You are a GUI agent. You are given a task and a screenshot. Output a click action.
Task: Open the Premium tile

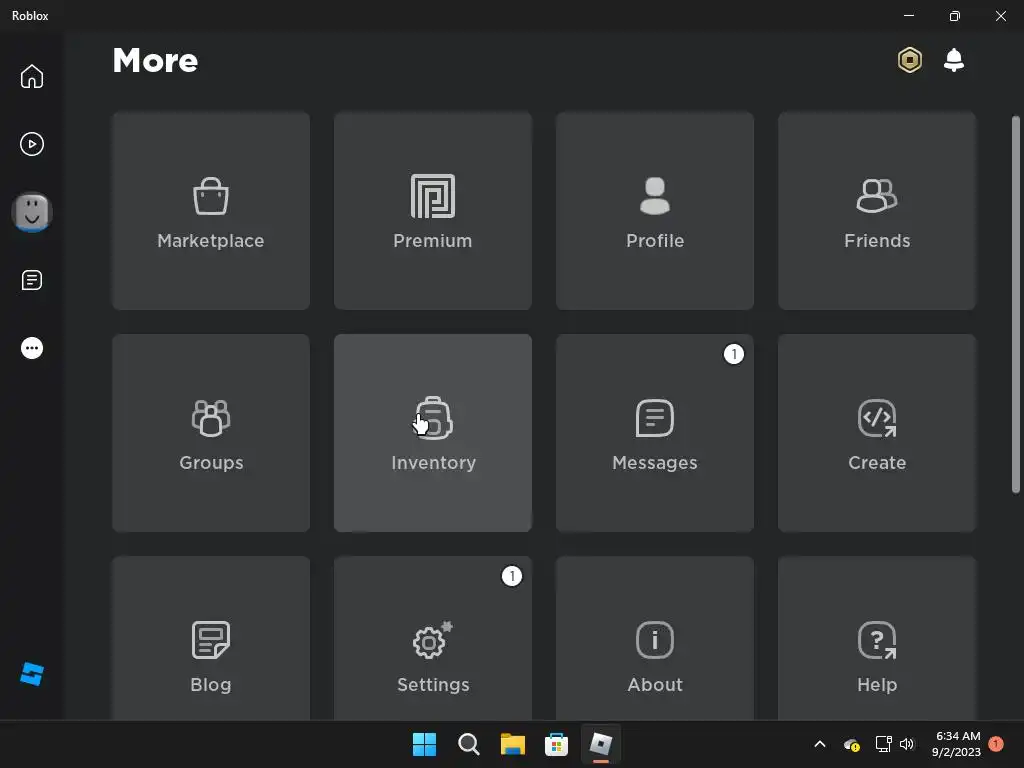tap(433, 211)
